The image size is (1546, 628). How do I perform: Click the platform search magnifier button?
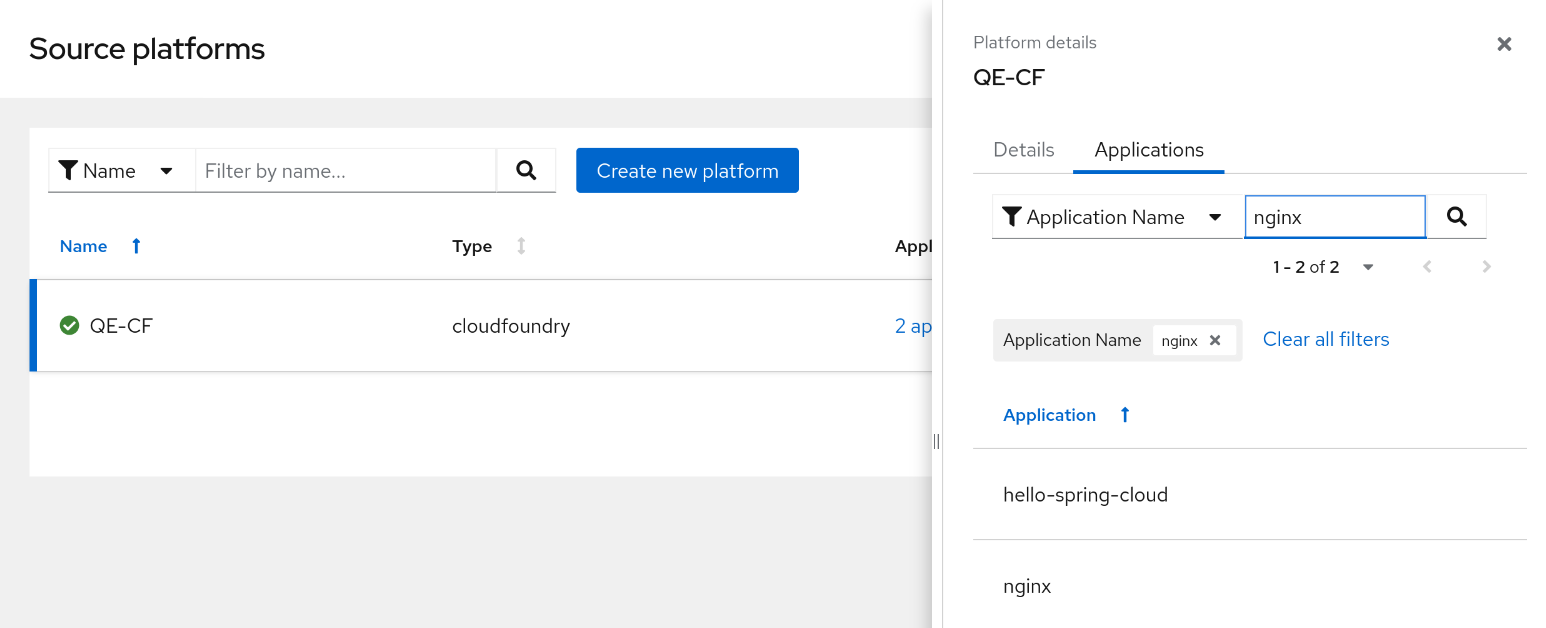point(526,171)
